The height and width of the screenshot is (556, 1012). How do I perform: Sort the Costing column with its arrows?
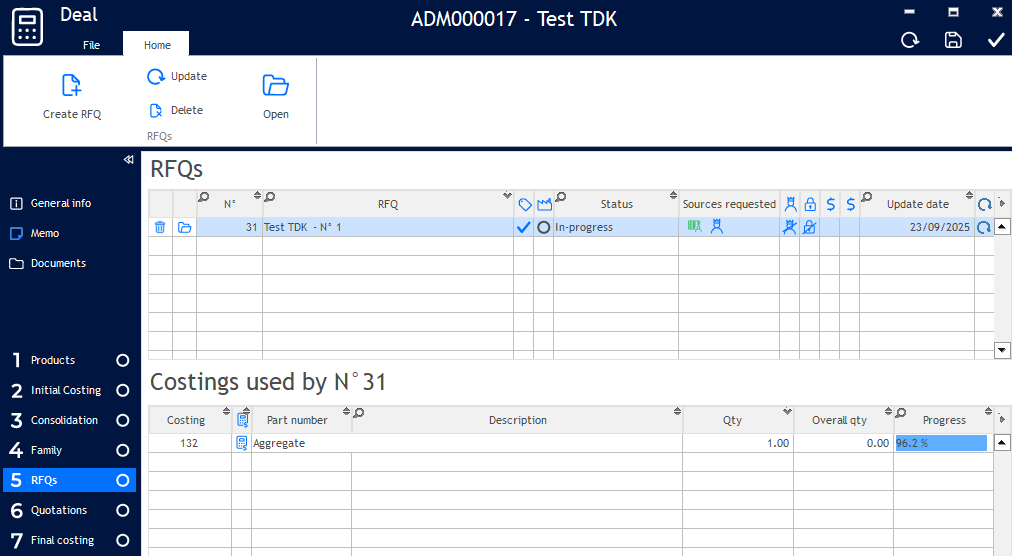pyautogui.click(x=226, y=411)
